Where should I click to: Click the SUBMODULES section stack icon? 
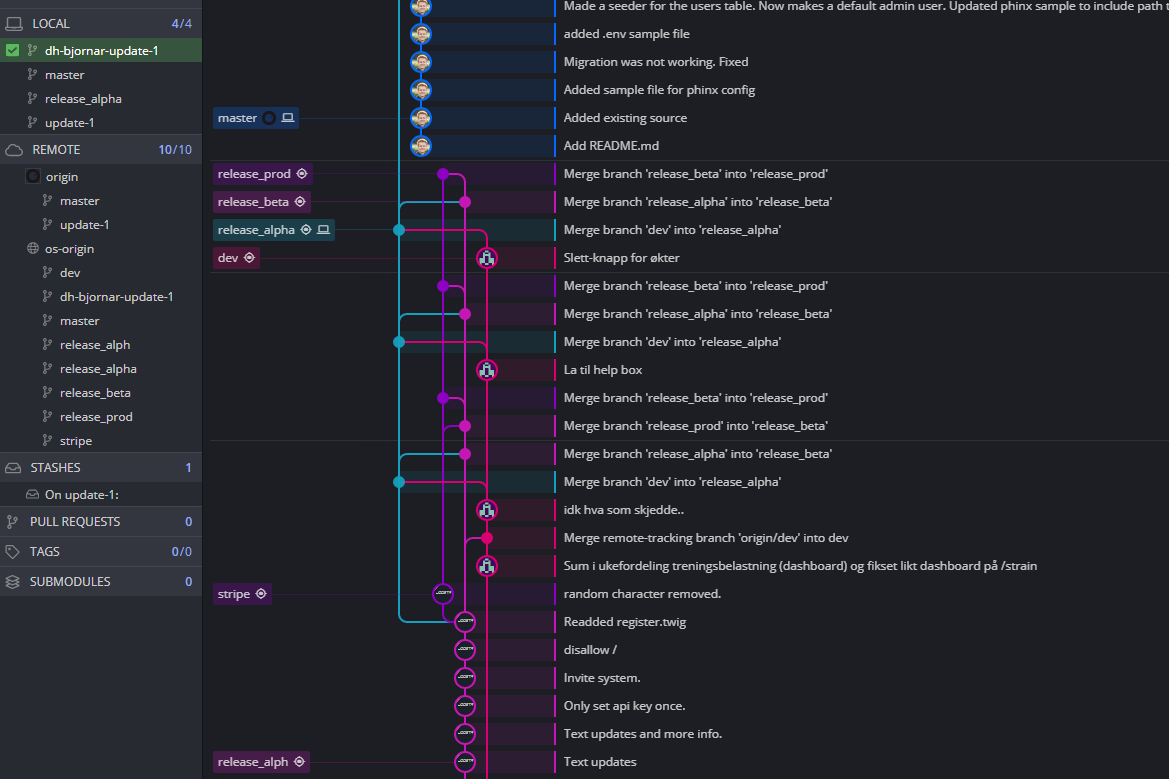[x=12, y=581]
